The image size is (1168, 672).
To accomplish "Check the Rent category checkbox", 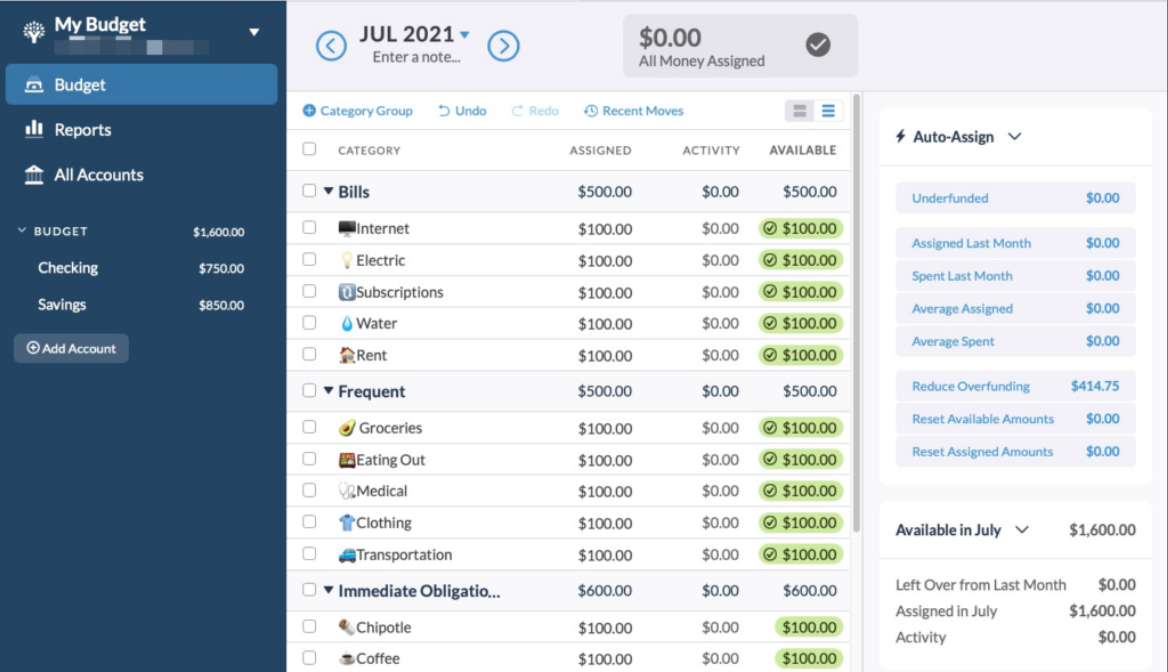I will tap(309, 354).
